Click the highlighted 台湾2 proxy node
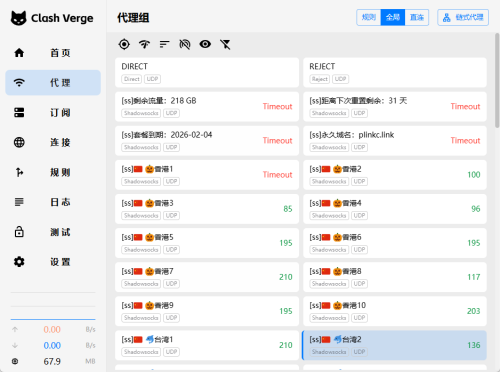The image size is (500, 372). (x=394, y=345)
